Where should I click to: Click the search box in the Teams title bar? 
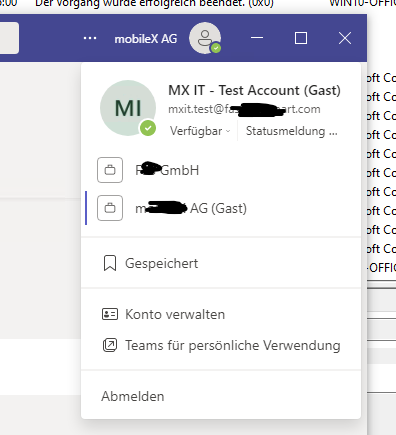pos(9,38)
